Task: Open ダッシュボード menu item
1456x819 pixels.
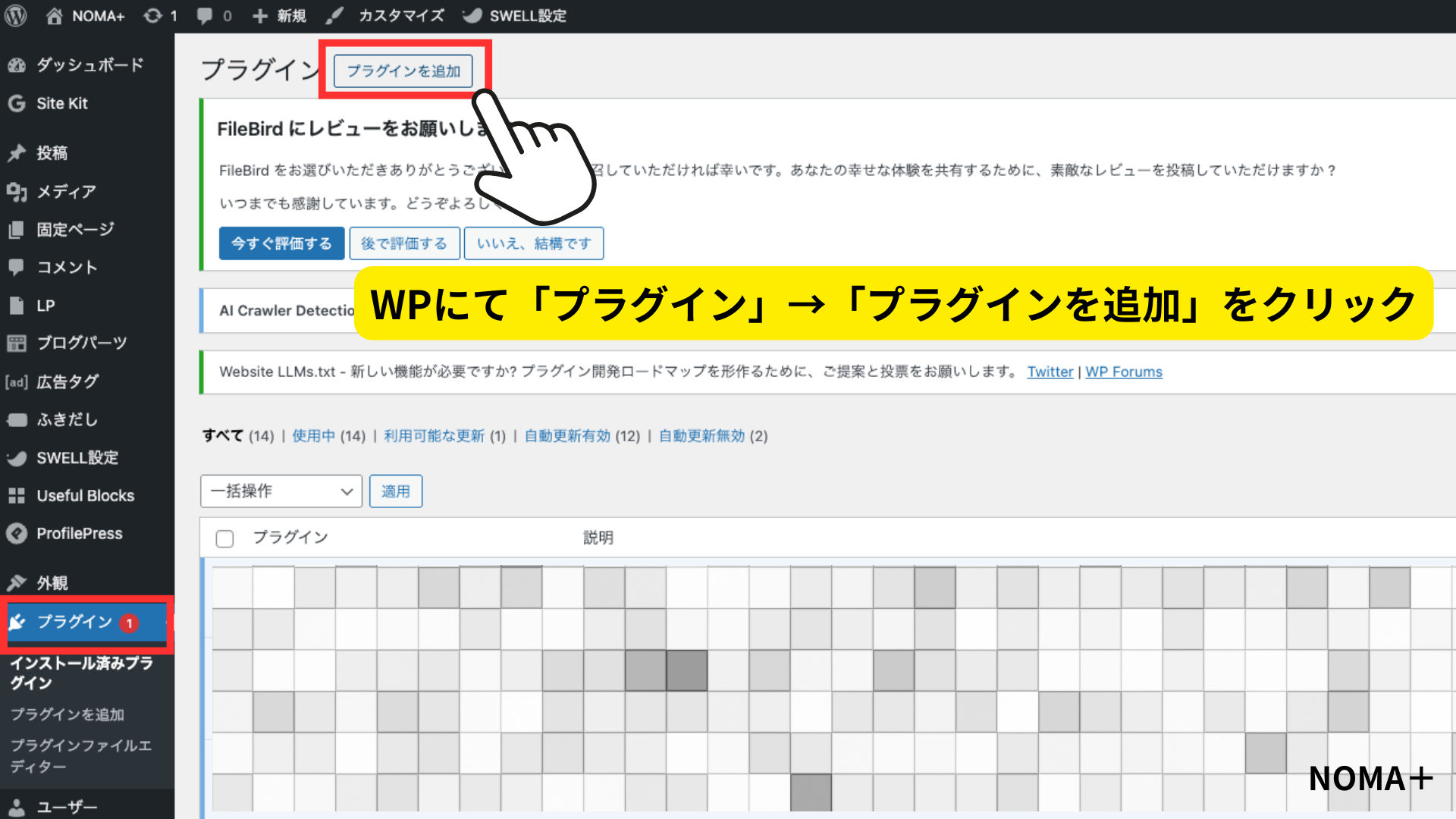Action: pyautogui.click(x=89, y=65)
